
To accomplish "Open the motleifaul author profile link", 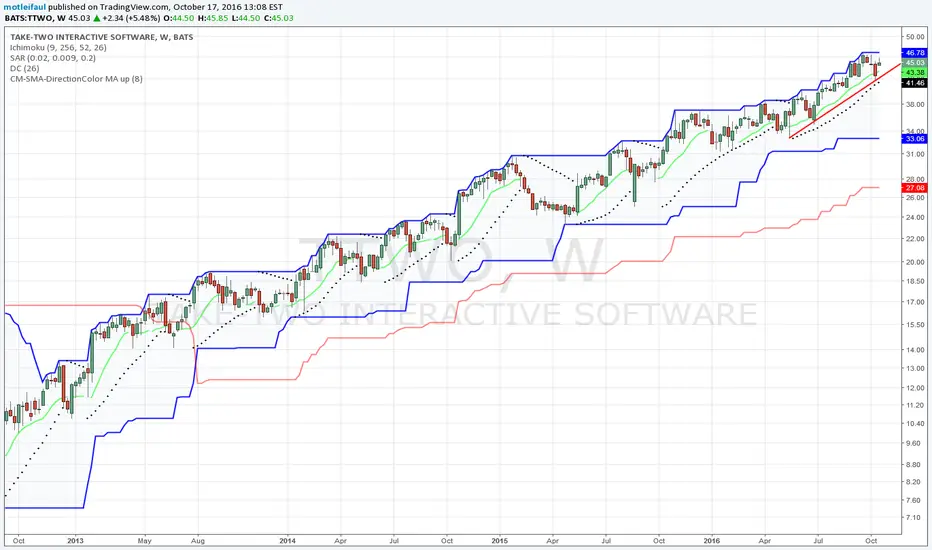I will click(25, 7).
